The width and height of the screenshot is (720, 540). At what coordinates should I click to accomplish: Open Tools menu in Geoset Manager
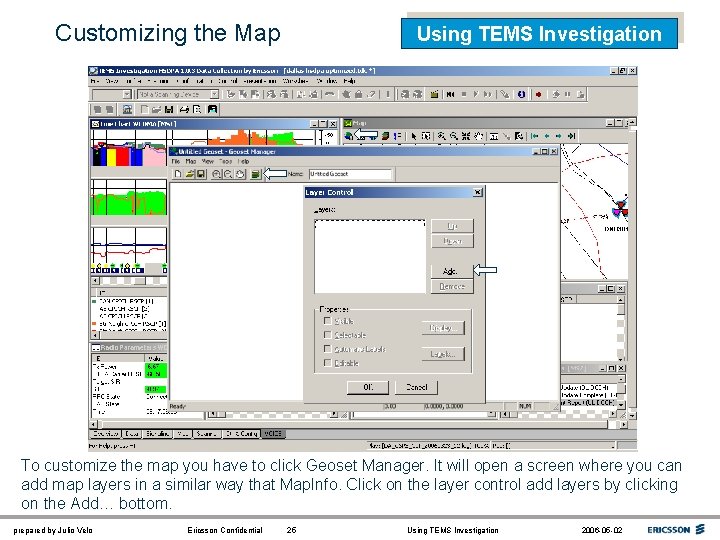pos(225,162)
